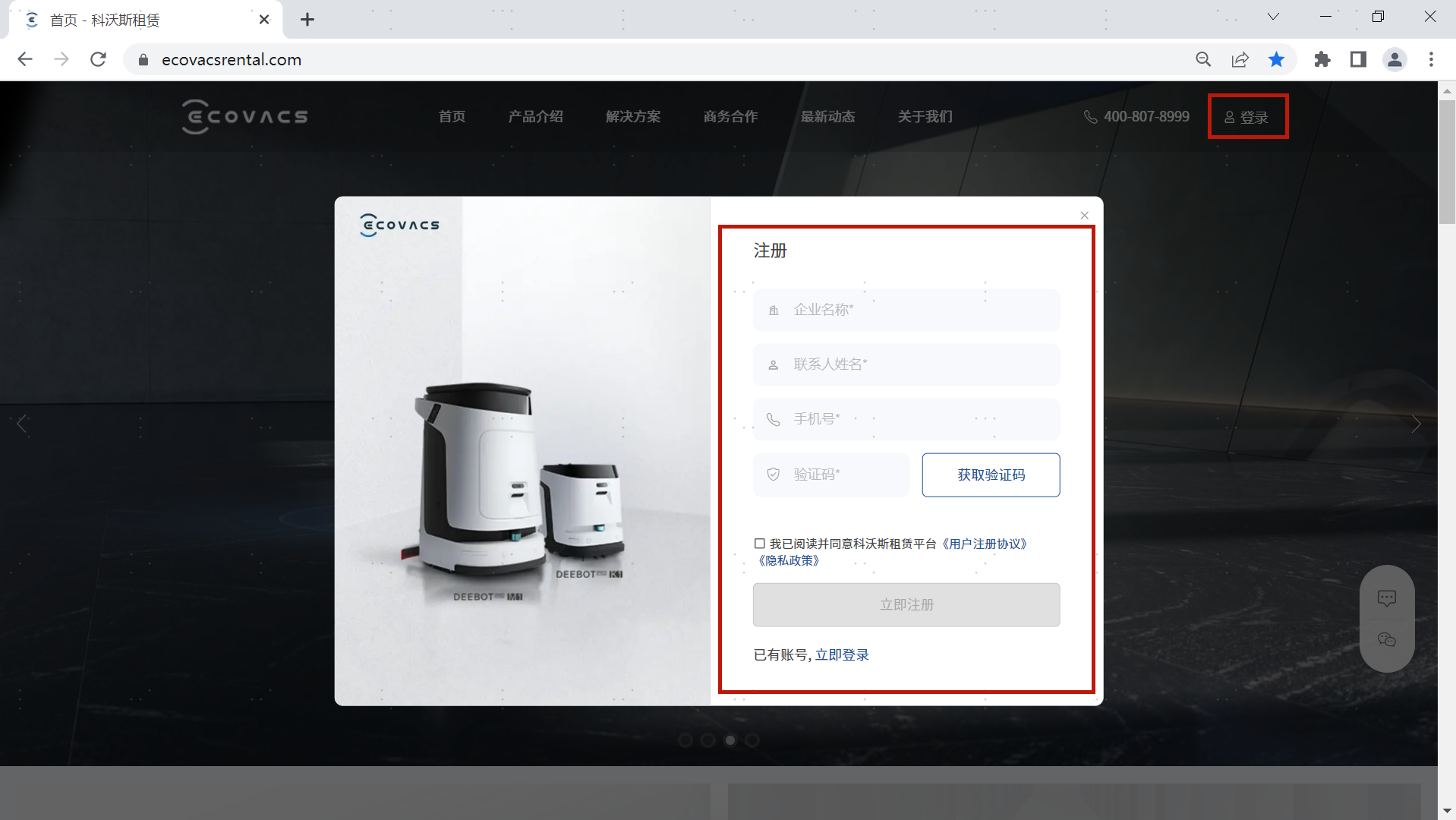Close the registration dialog

[1084, 216]
